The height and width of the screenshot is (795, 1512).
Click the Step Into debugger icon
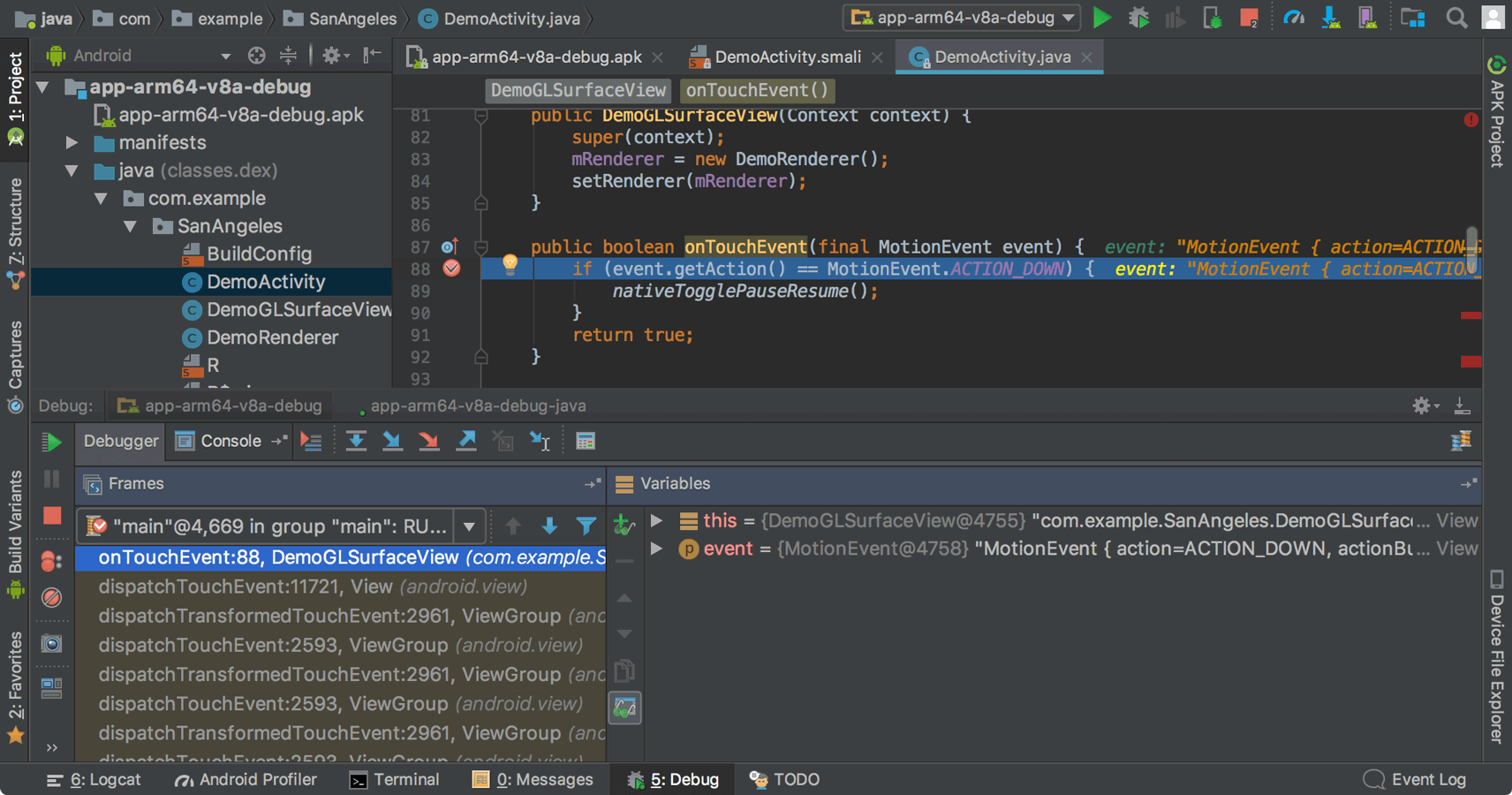[392, 441]
